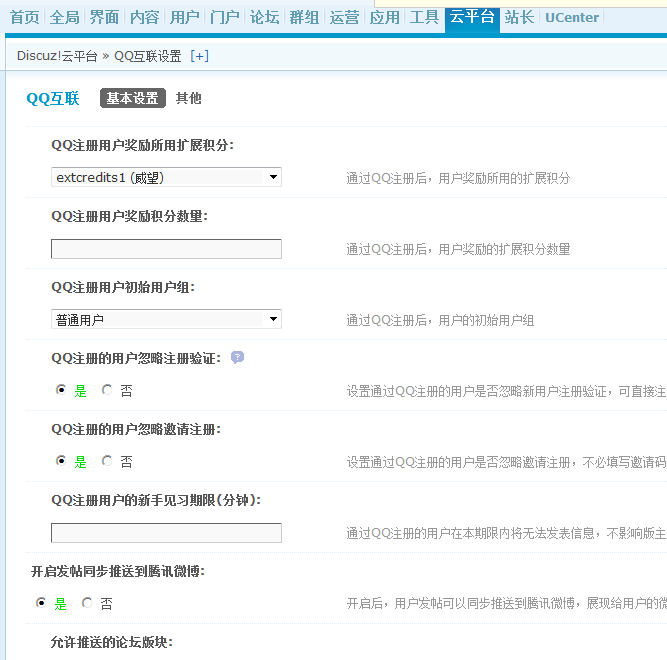Open the 站长 navigation tab
667x660 pixels.
[519, 17]
